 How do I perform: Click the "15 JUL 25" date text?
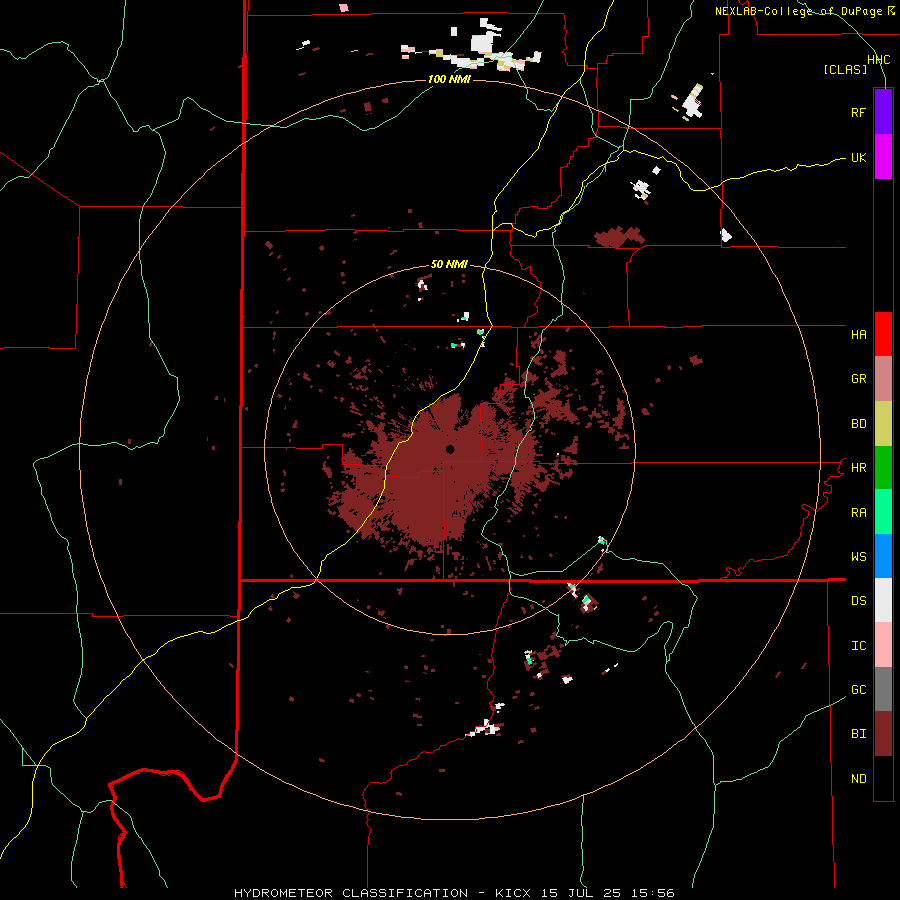point(579,893)
